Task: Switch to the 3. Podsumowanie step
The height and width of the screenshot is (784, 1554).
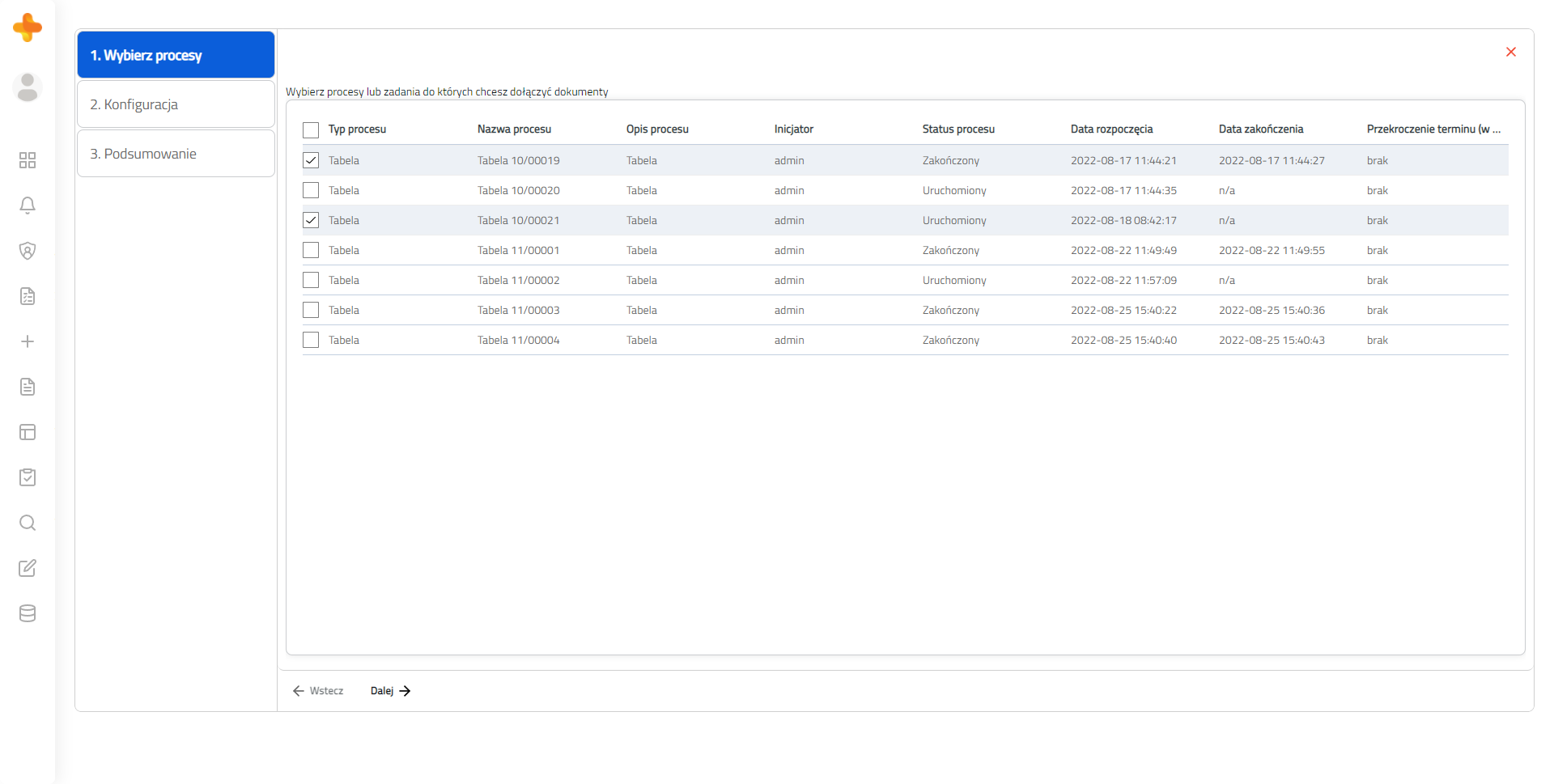Action: coord(176,154)
